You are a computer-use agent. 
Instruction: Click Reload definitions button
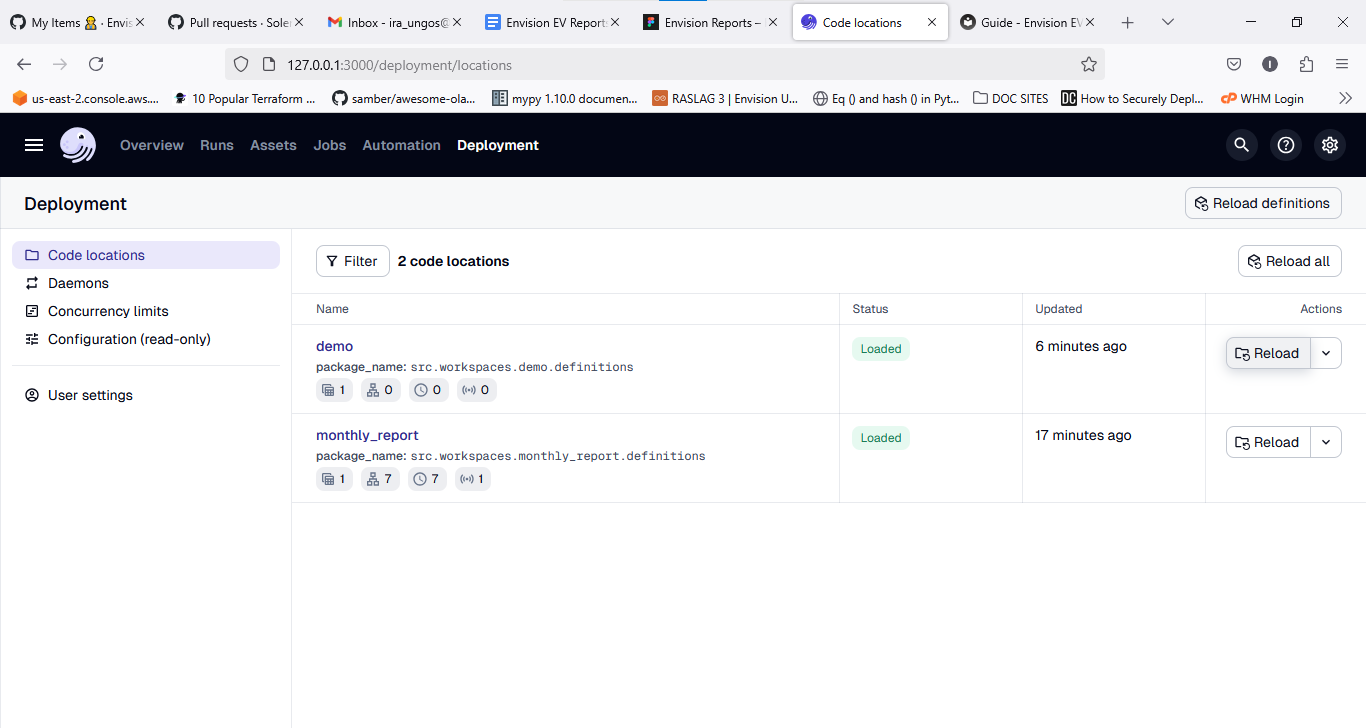1263,203
